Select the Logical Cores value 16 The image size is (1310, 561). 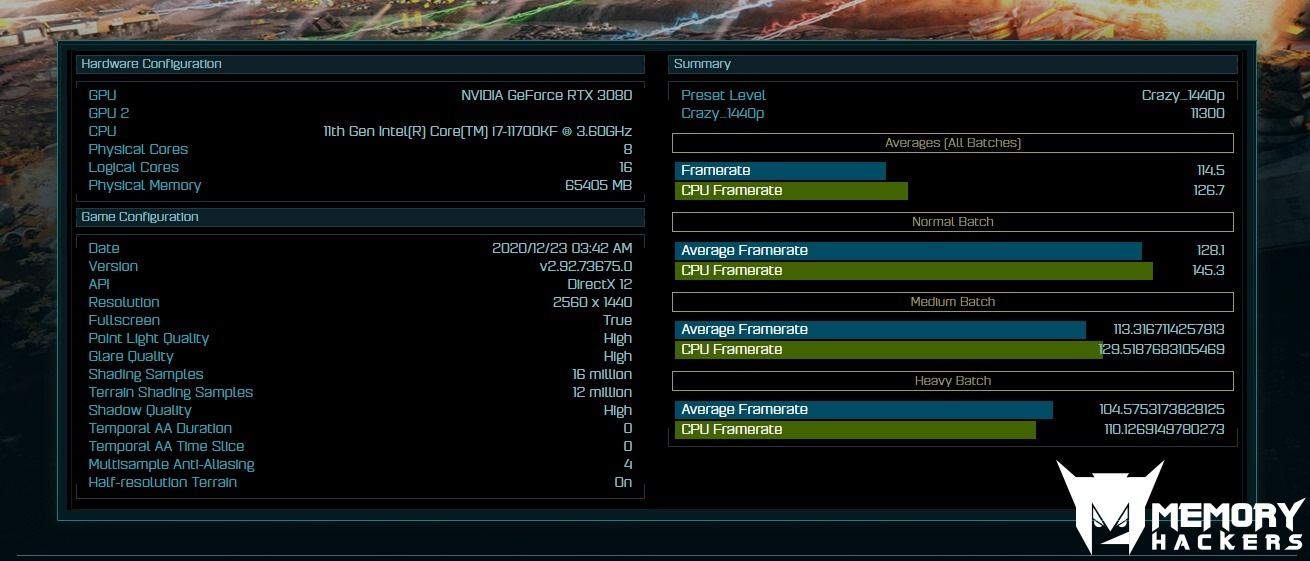(x=625, y=168)
